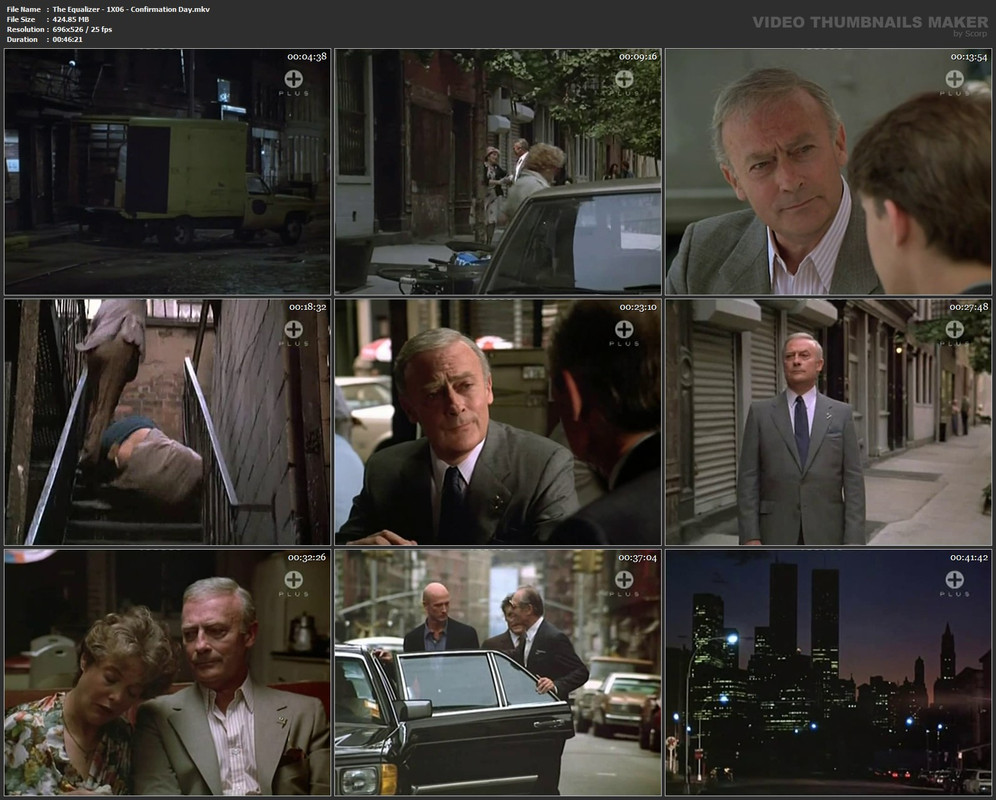Click the duration value 00:46:21
Viewport: 996px width, 800px height.
click(x=67, y=39)
